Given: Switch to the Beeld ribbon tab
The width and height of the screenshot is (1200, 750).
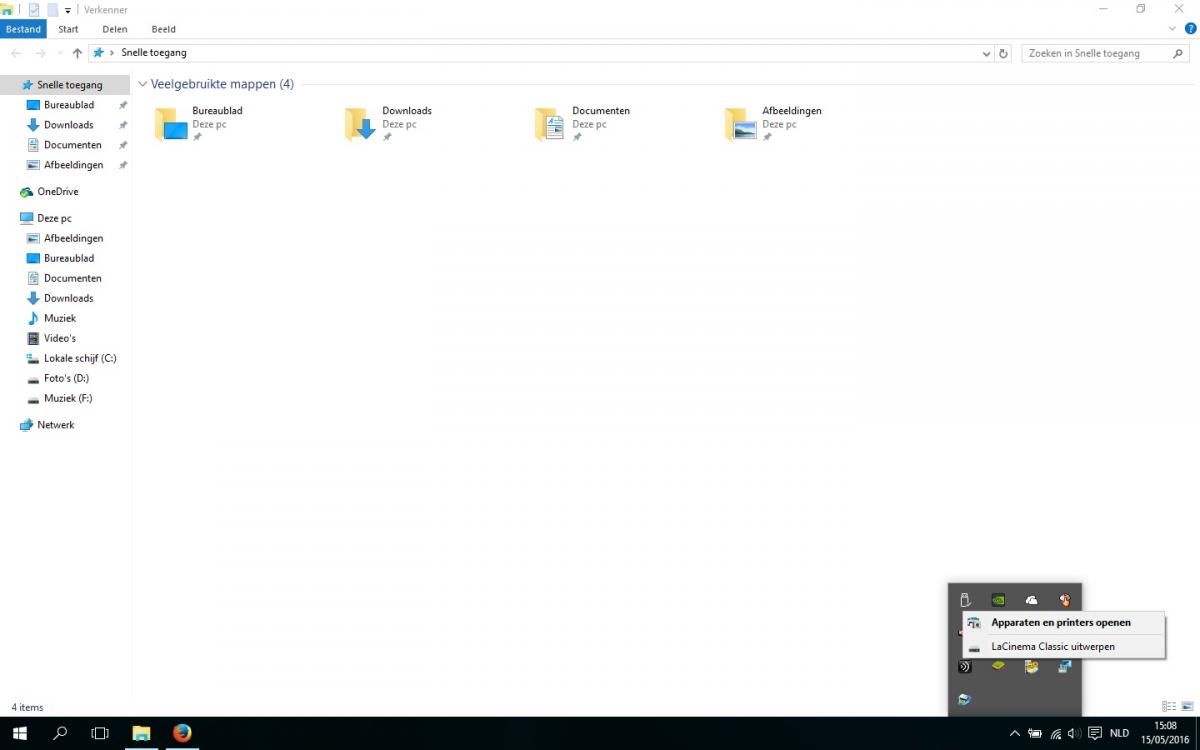Looking at the screenshot, I should (163, 29).
